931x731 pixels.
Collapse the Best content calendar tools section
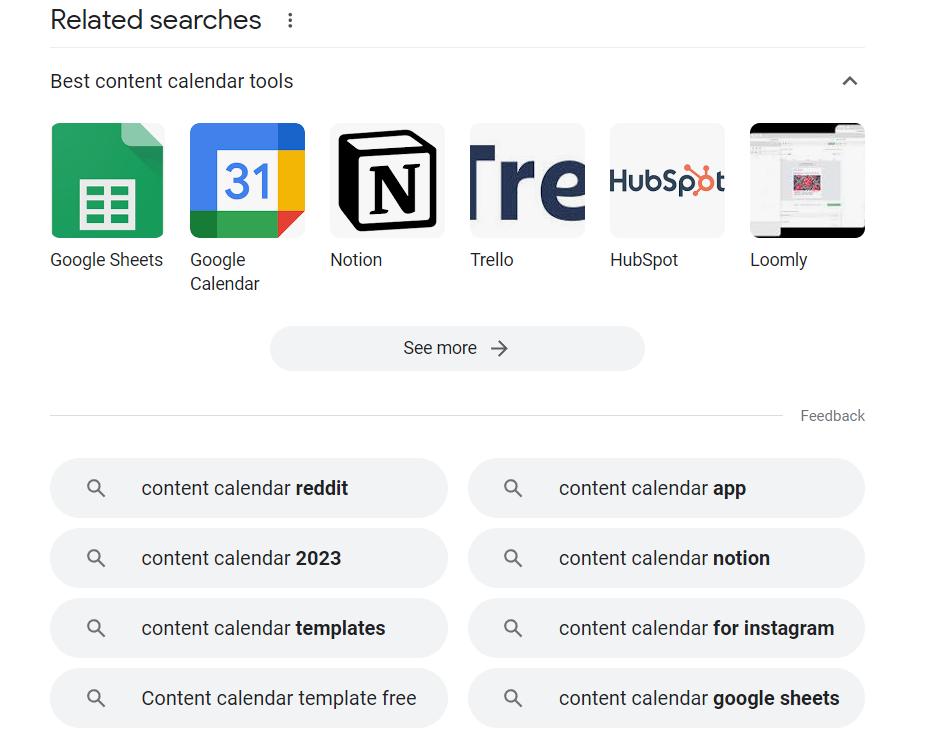coord(850,81)
